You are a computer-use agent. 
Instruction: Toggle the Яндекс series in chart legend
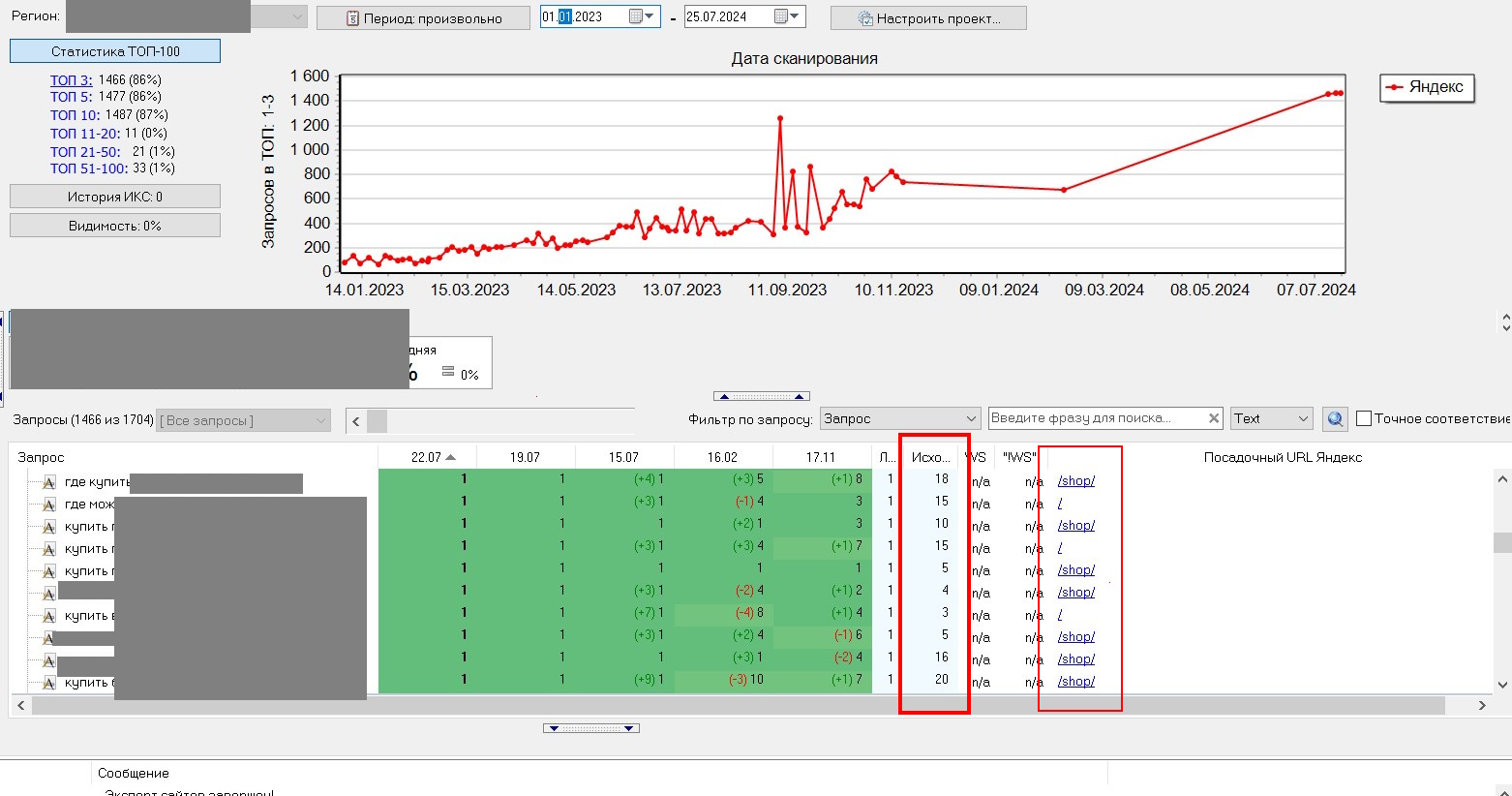(x=1426, y=87)
